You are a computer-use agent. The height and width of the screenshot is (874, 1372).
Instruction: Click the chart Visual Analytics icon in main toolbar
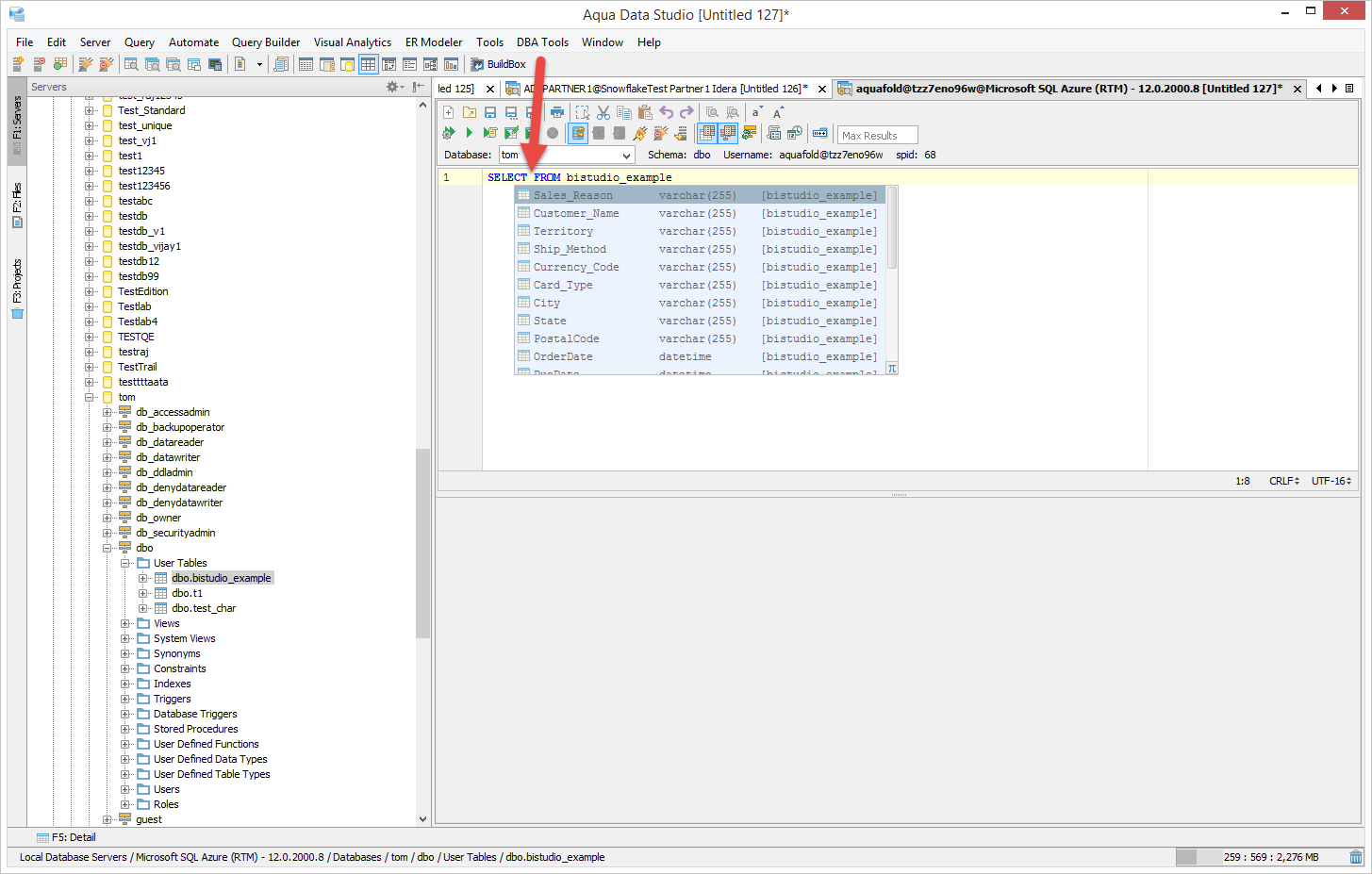451,64
